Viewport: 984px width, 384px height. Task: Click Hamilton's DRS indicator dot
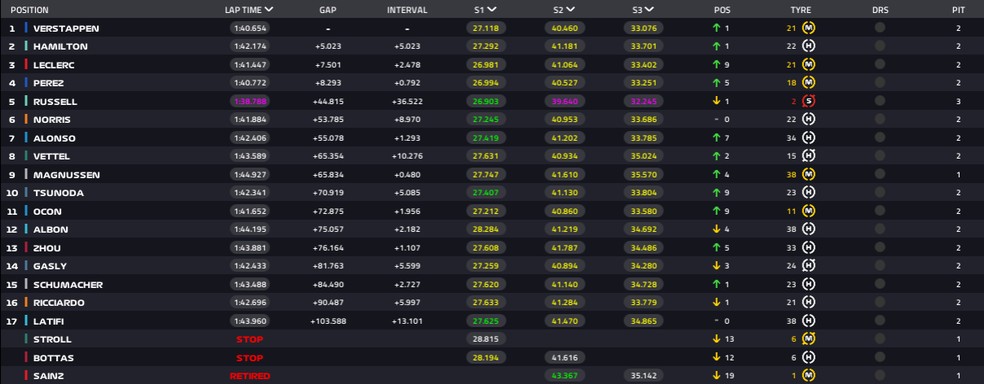880,46
